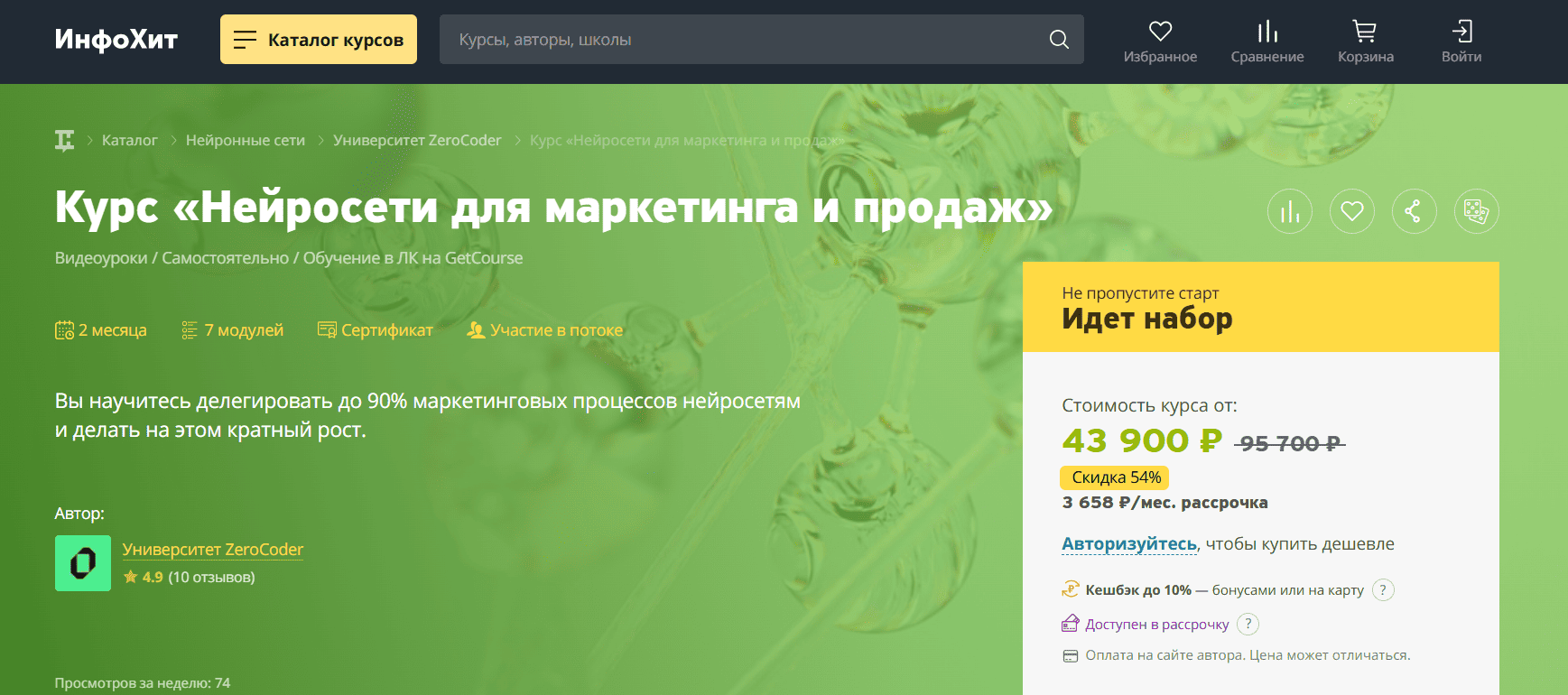Click the 4.9 rating star
The width and height of the screenshot is (1568, 695).
click(131, 577)
